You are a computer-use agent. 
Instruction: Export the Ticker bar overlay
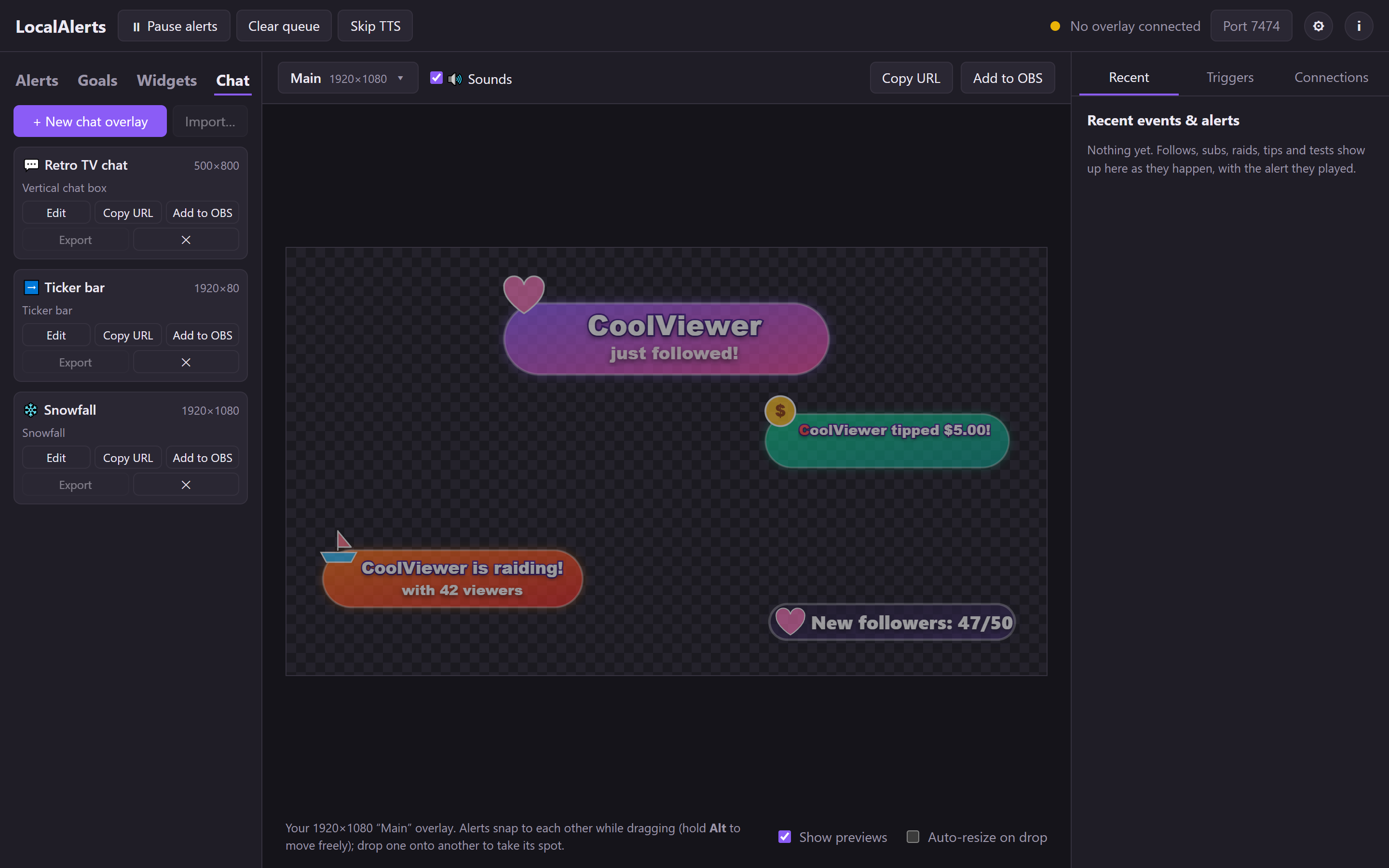75,362
